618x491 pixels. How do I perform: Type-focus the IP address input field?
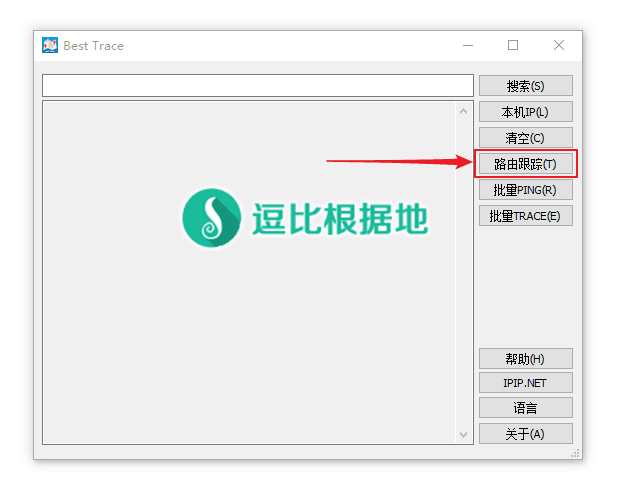pyautogui.click(x=257, y=86)
